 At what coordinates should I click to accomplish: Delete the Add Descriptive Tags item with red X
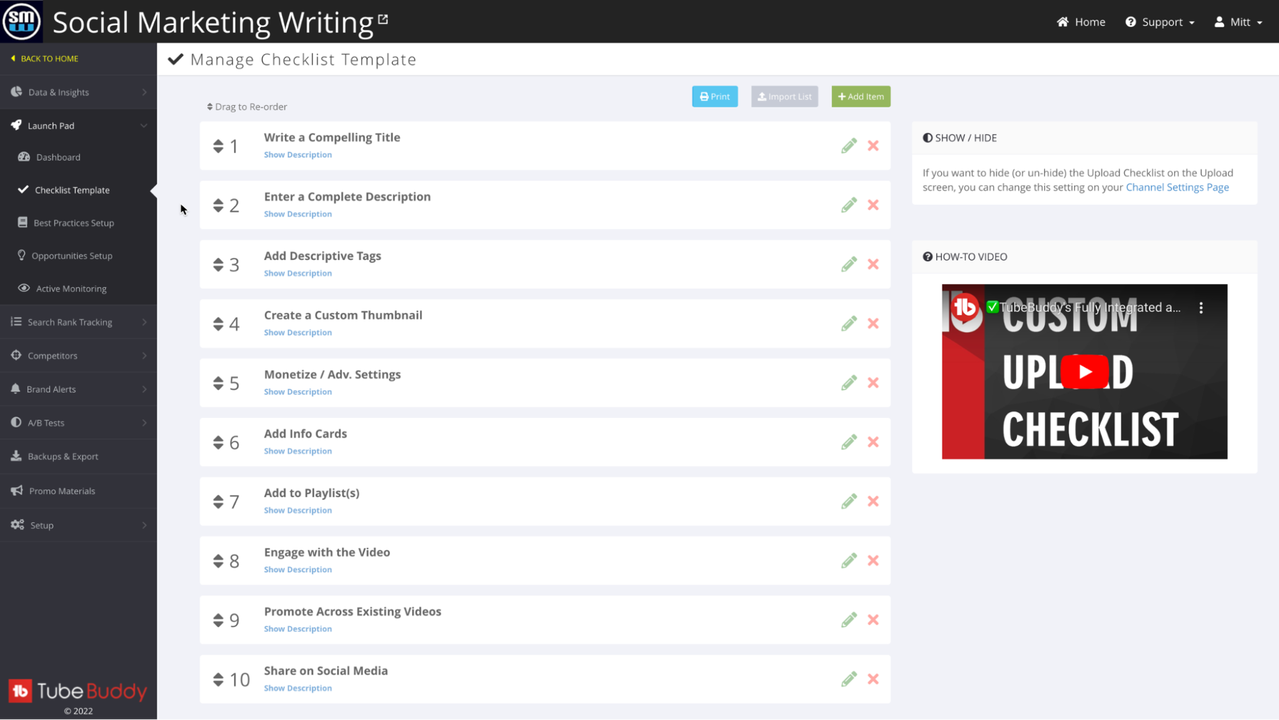pos(873,264)
